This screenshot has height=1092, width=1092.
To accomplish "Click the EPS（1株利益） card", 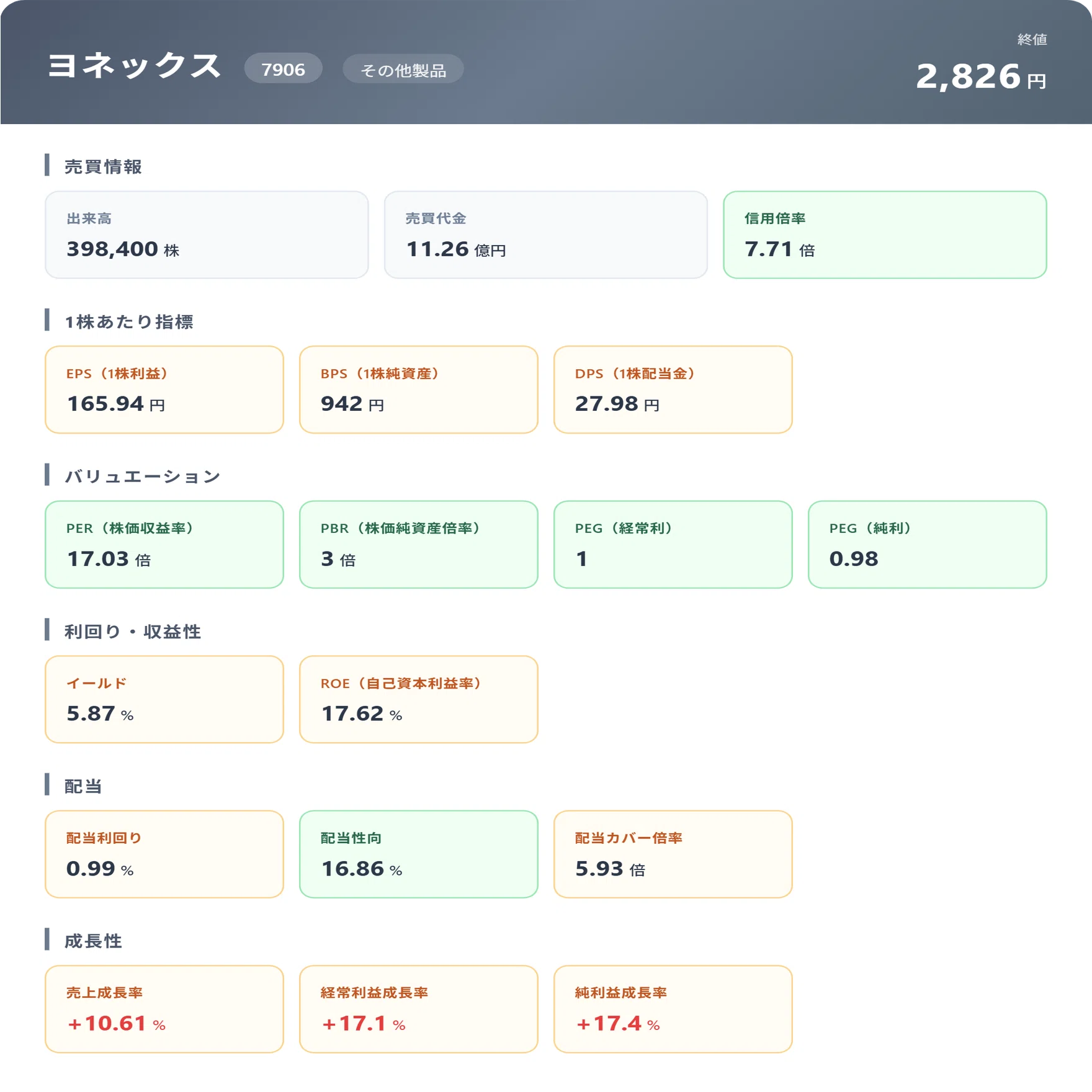I will [x=164, y=390].
